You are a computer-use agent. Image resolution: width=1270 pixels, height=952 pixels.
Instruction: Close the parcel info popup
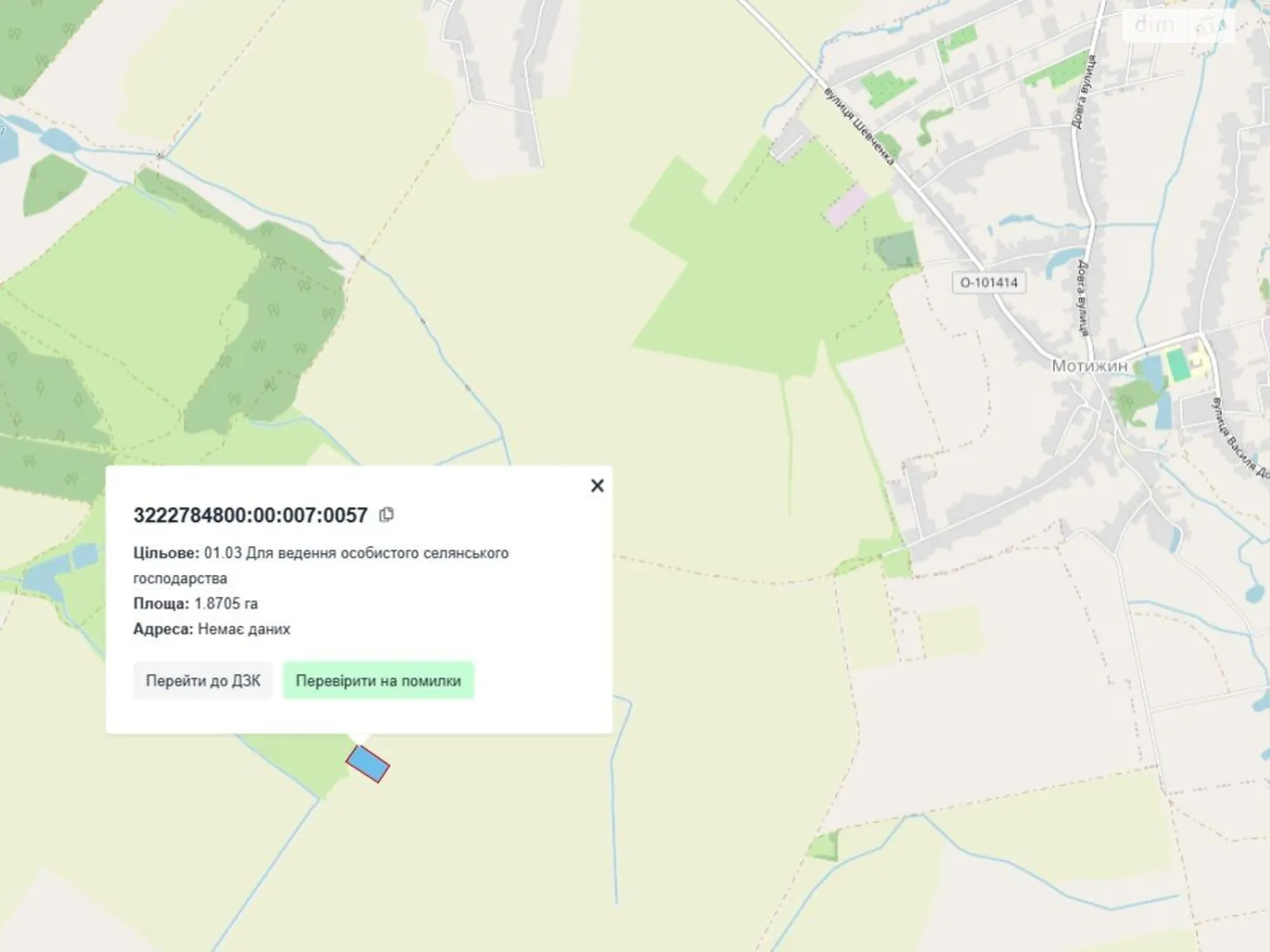[x=598, y=486]
